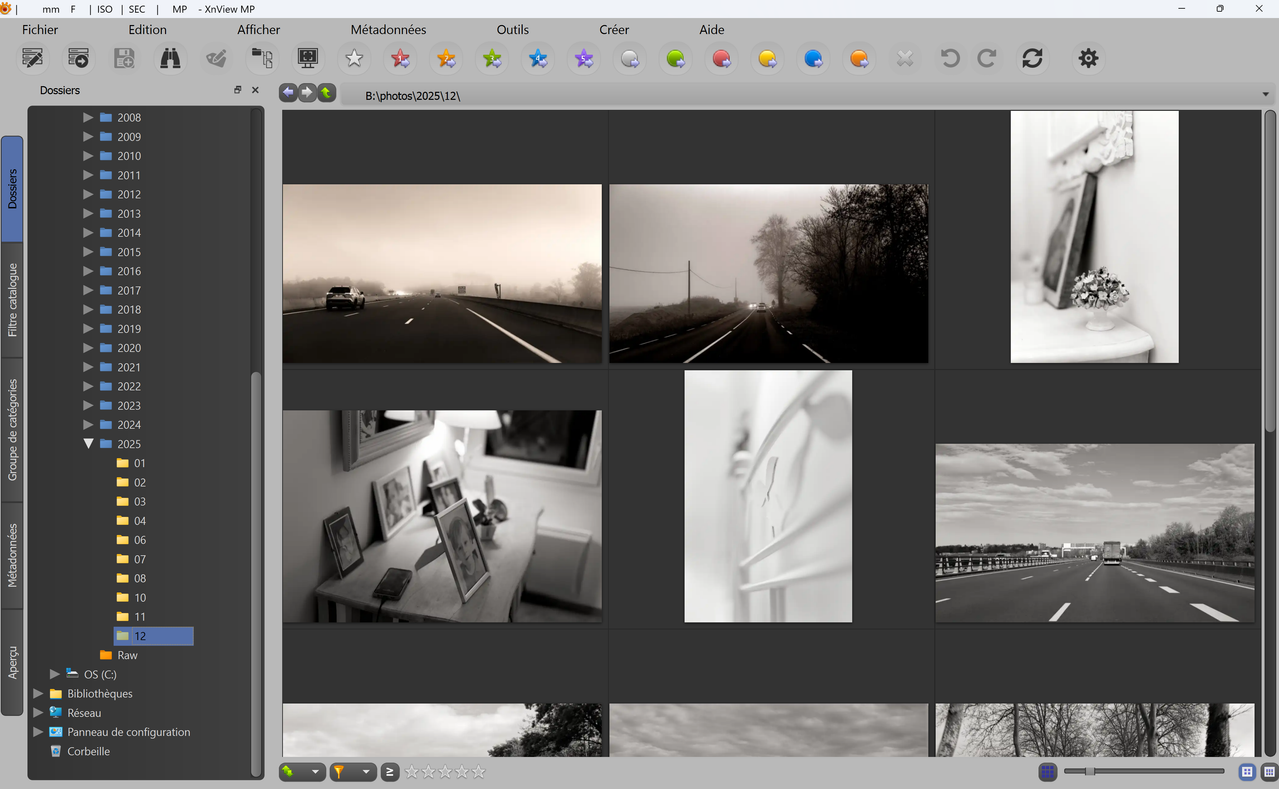
Task: Apply the red 1-star rating icon
Action: click(x=400, y=59)
